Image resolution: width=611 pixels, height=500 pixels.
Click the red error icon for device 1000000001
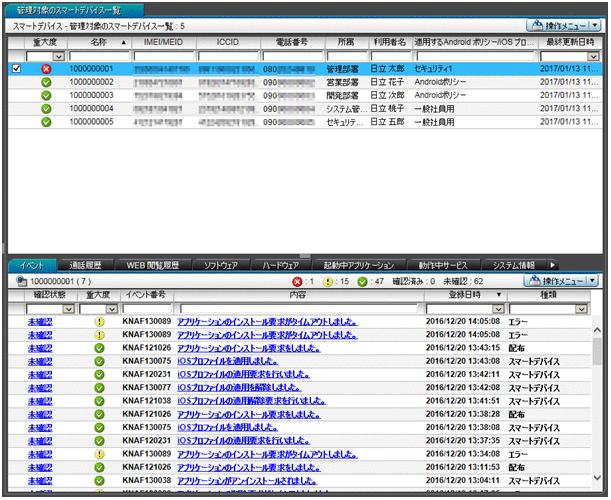(x=46, y=69)
